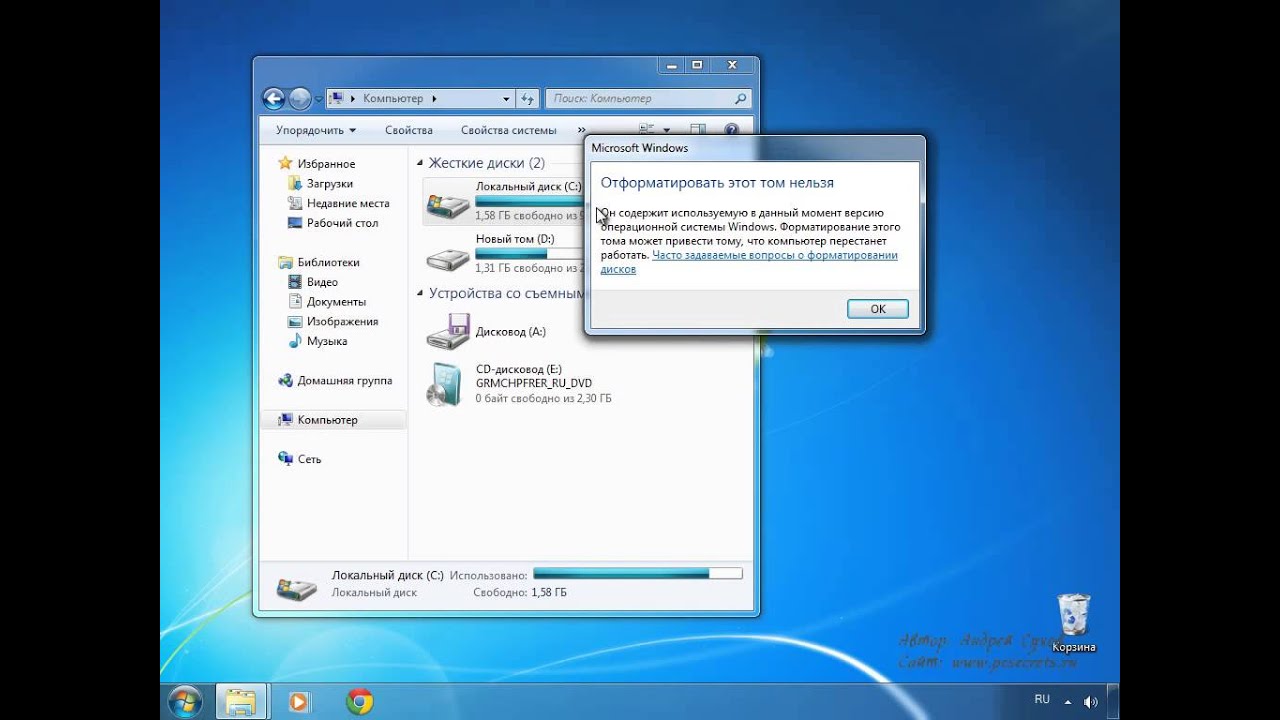Click Свойства in the Explorer toolbar

(x=409, y=130)
